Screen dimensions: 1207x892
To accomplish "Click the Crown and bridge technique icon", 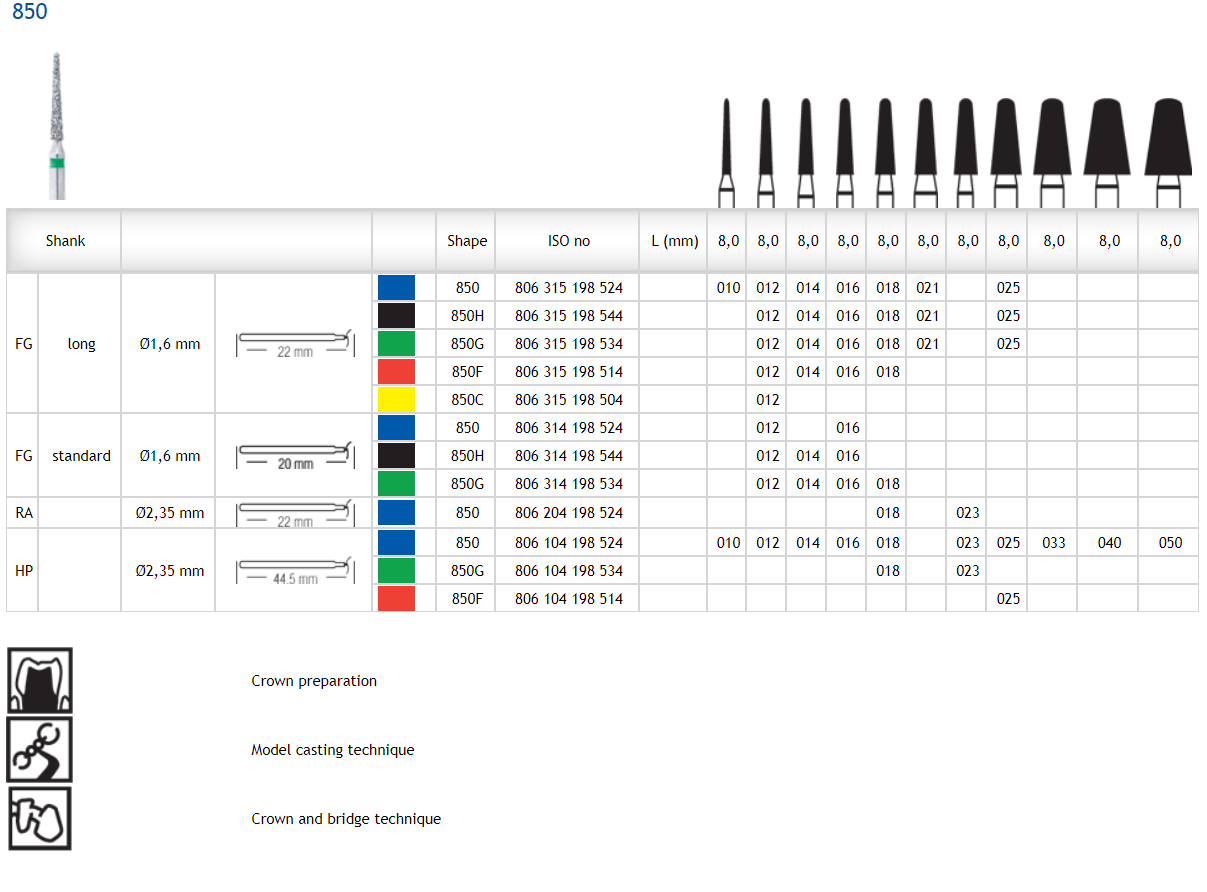I will click(40, 819).
